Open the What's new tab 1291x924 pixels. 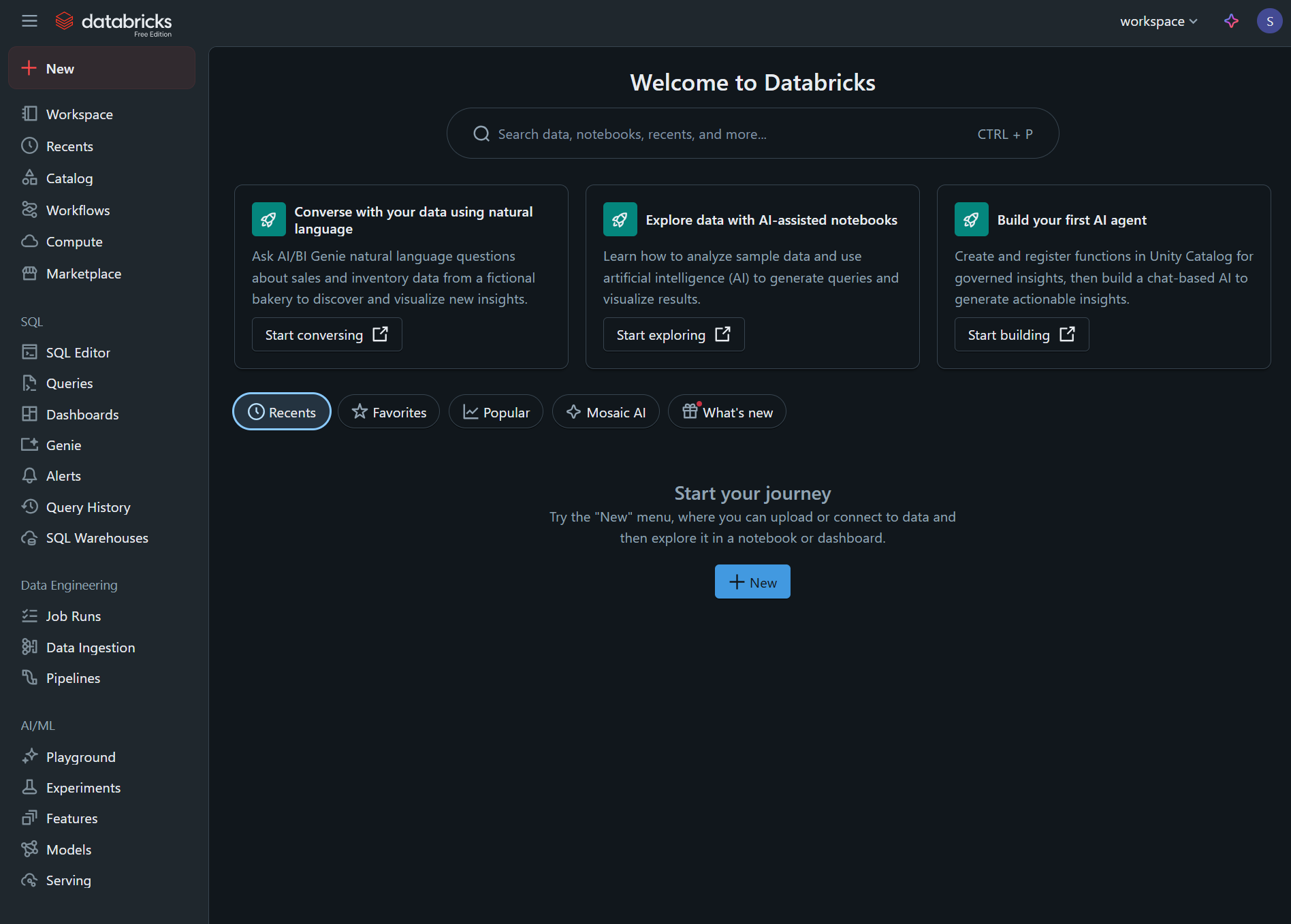(727, 412)
